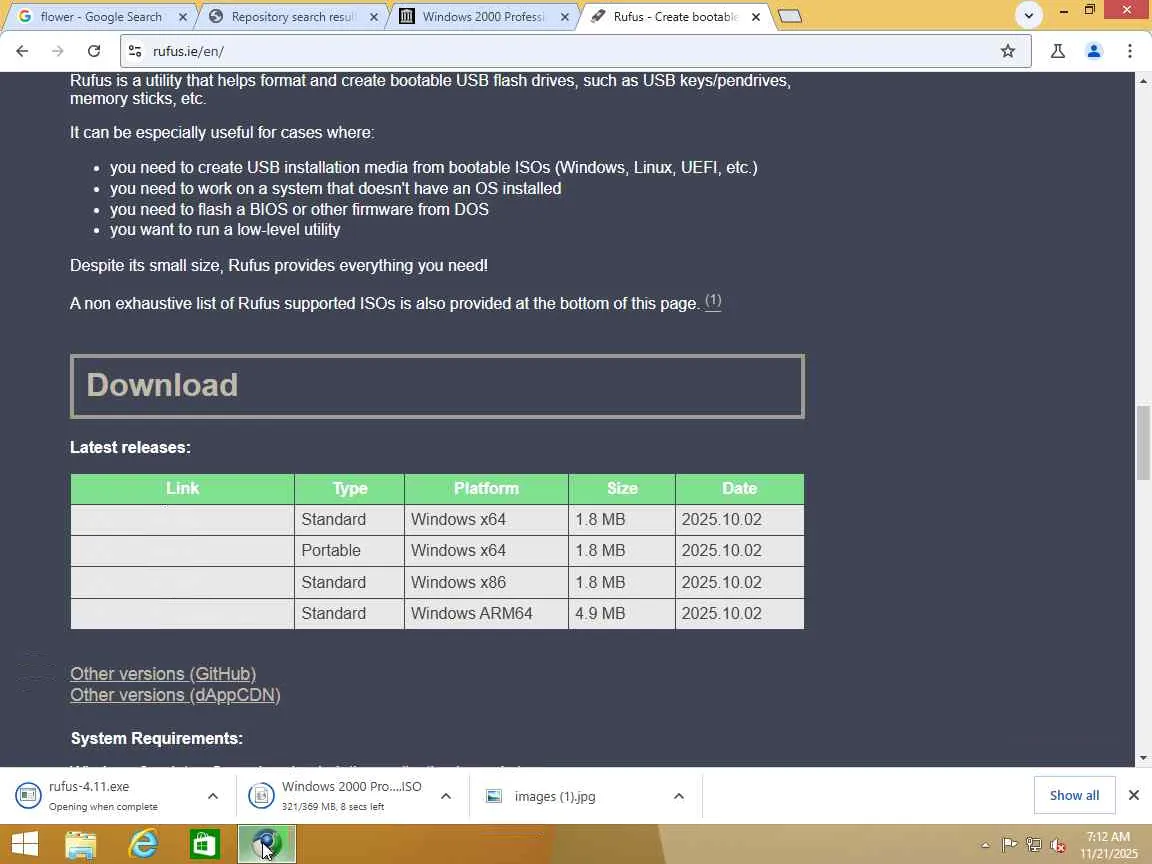The height and width of the screenshot is (864, 1152).
Task: View site information icon in address bar
Action: 135,51
